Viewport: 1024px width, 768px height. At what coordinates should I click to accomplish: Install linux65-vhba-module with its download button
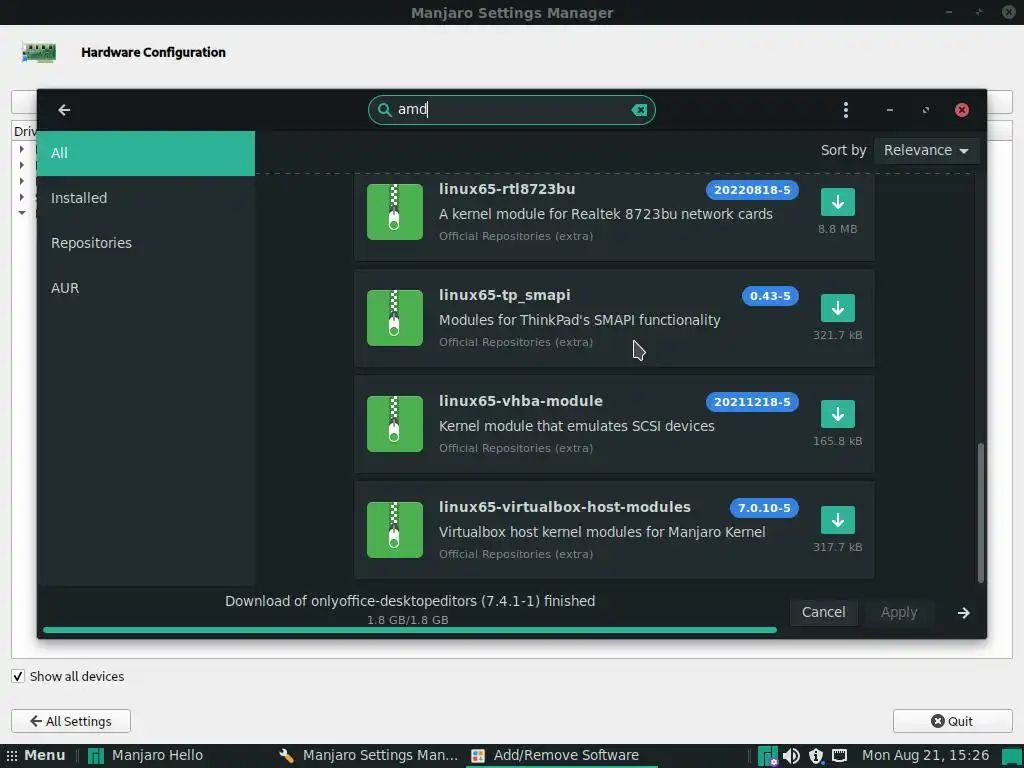[x=838, y=414]
